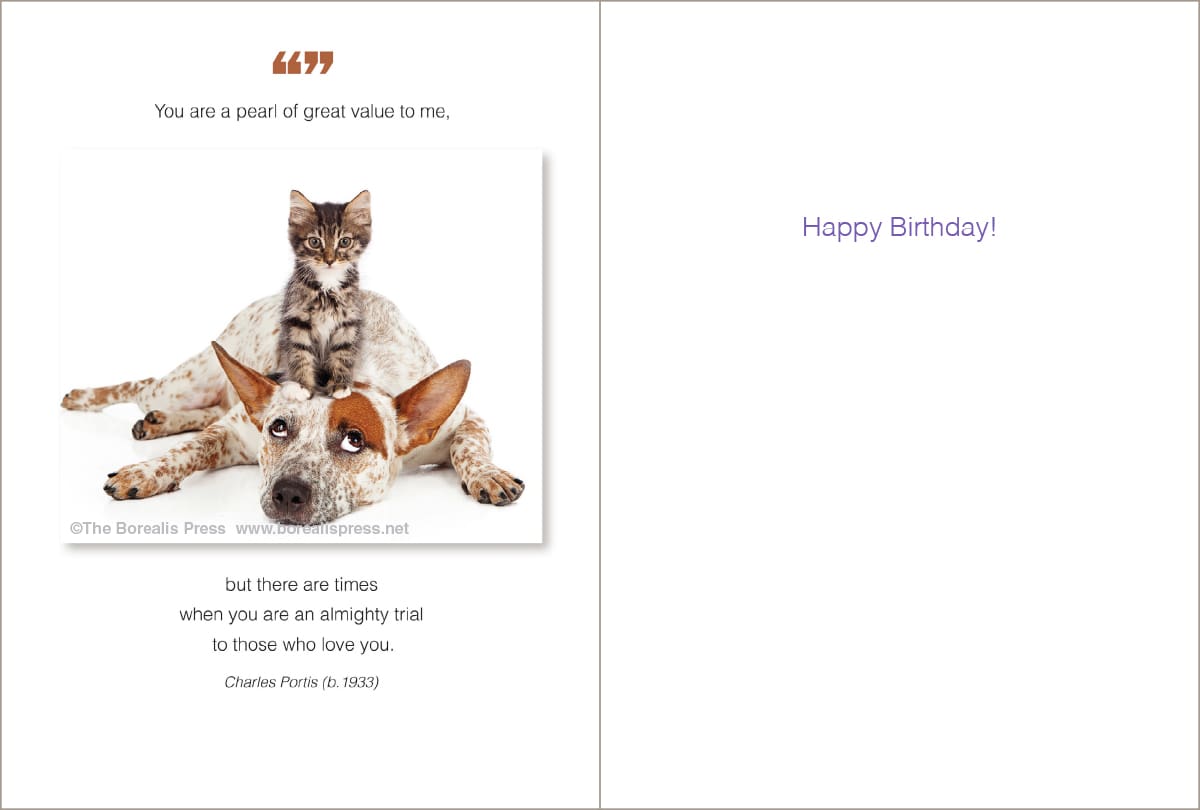Click the dog's brown eye patch
Image resolution: width=1200 pixels, height=810 pixels.
[x=358, y=419]
